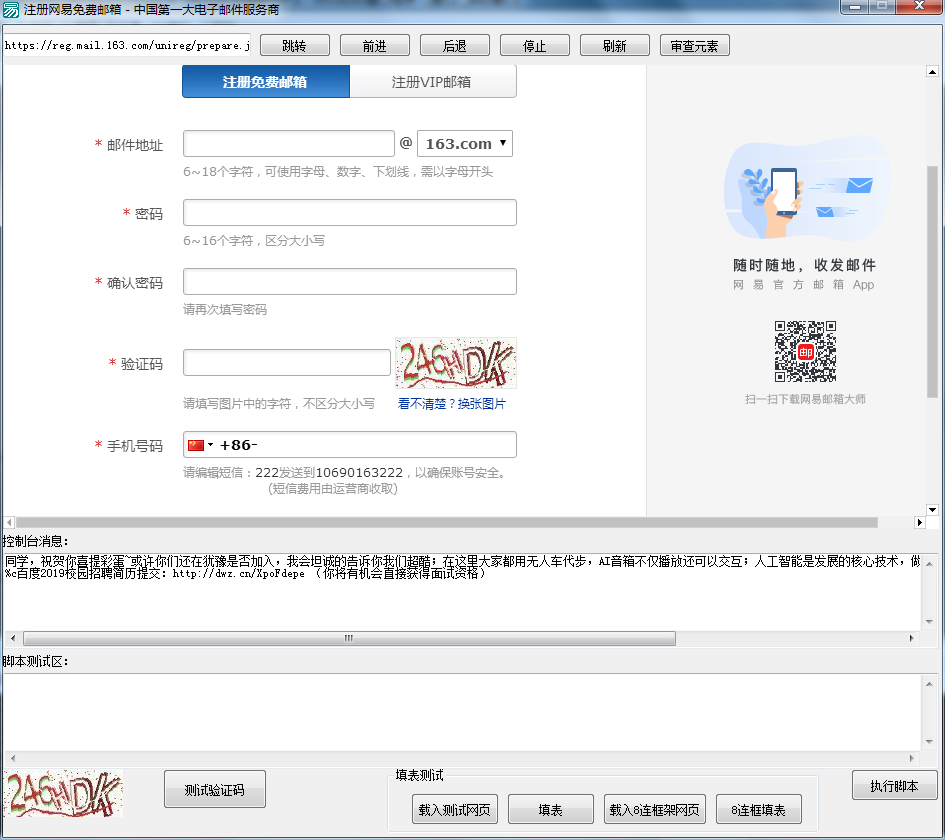Screen dimensions: 945x840
Task: Click the 邮件地址 input field
Action: pyautogui.click(x=289, y=143)
